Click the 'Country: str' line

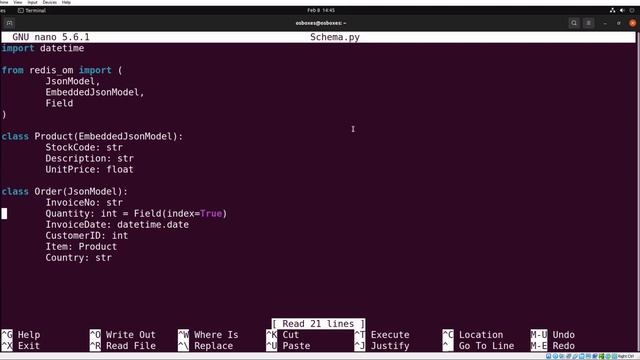coord(78,258)
